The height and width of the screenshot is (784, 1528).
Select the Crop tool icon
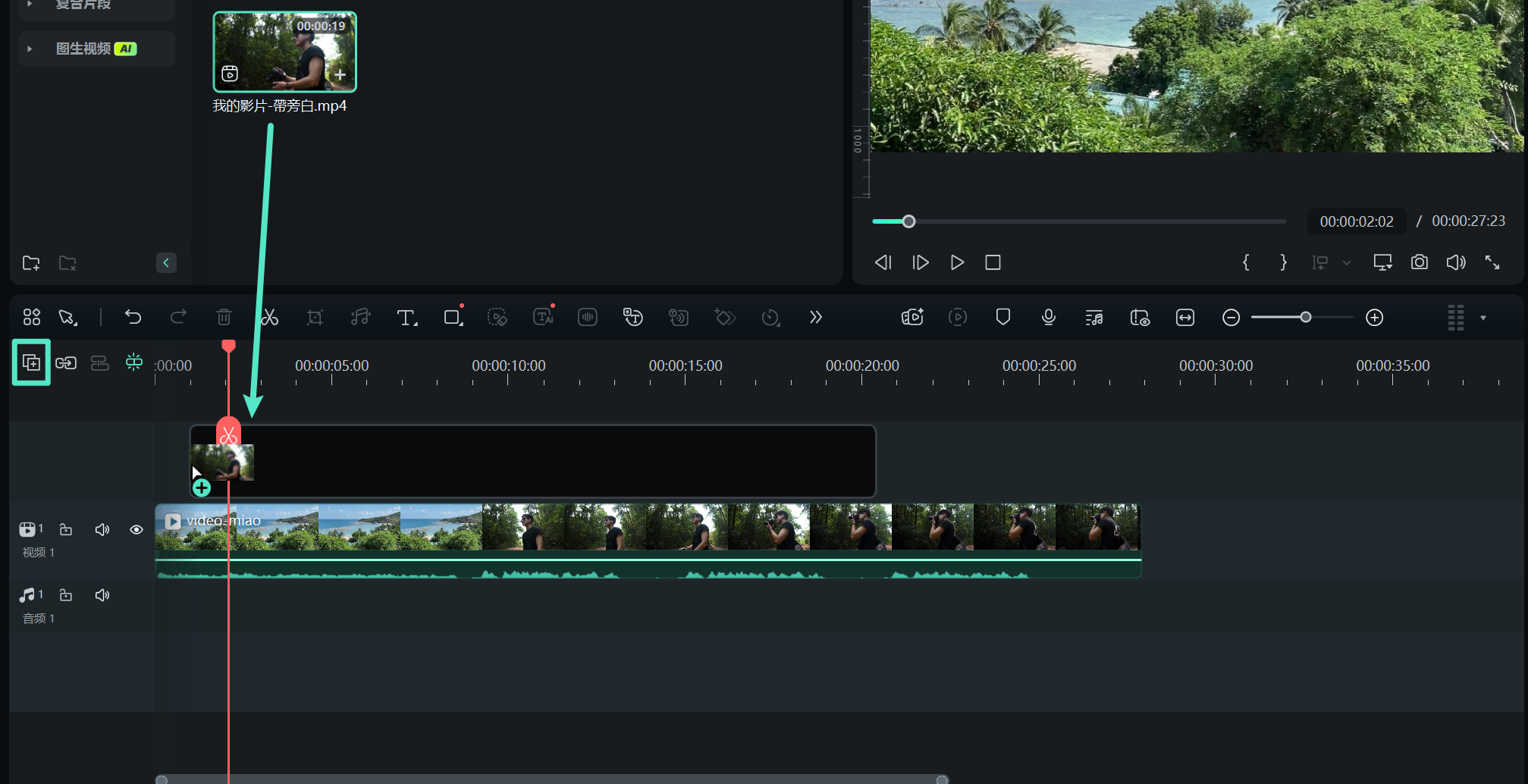tap(315, 317)
